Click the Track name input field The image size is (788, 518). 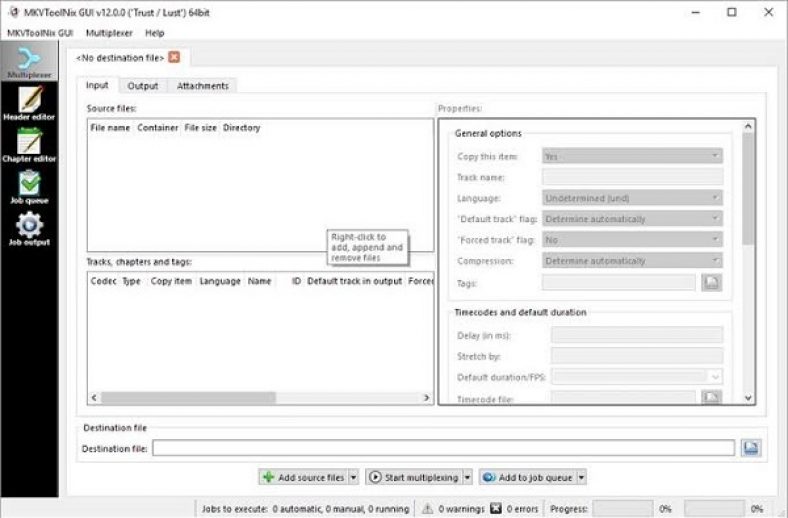click(x=632, y=177)
